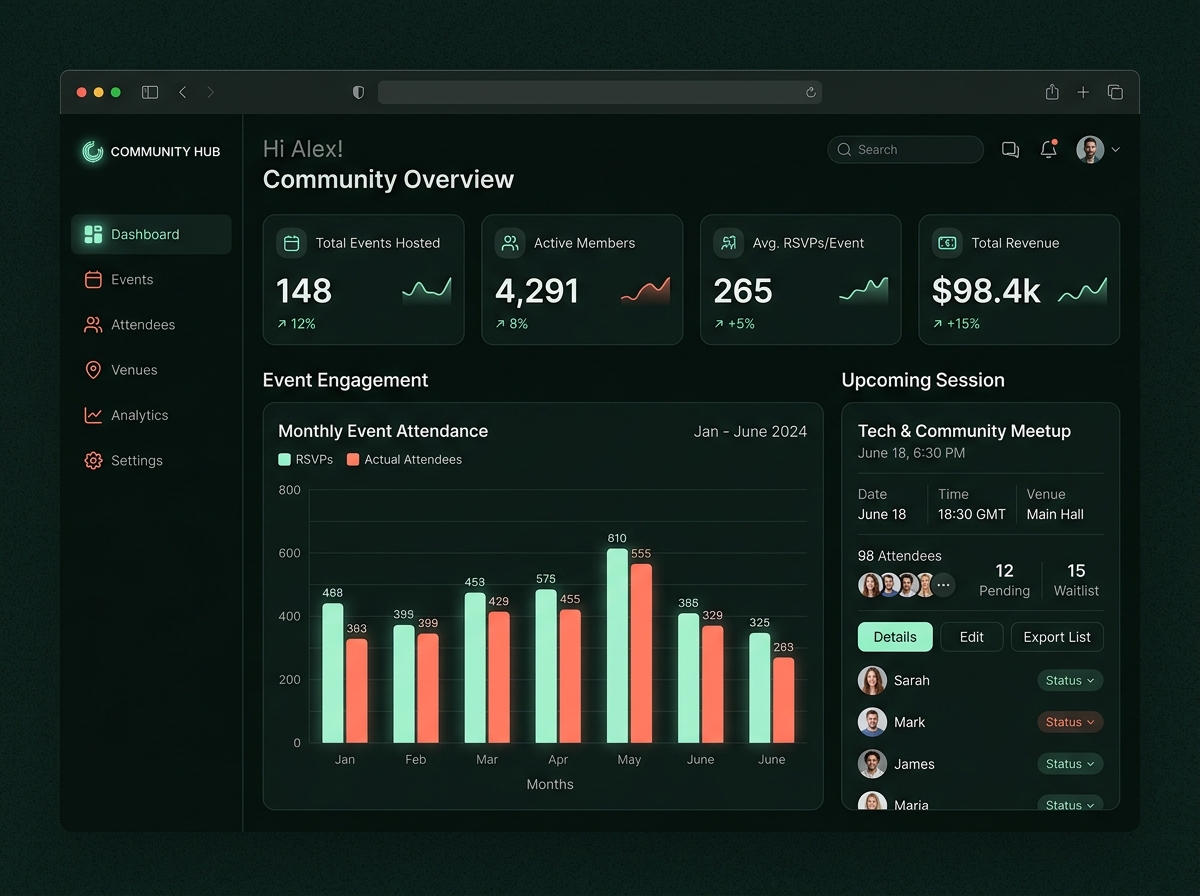Click the 18:30 GMT time value

972,515
